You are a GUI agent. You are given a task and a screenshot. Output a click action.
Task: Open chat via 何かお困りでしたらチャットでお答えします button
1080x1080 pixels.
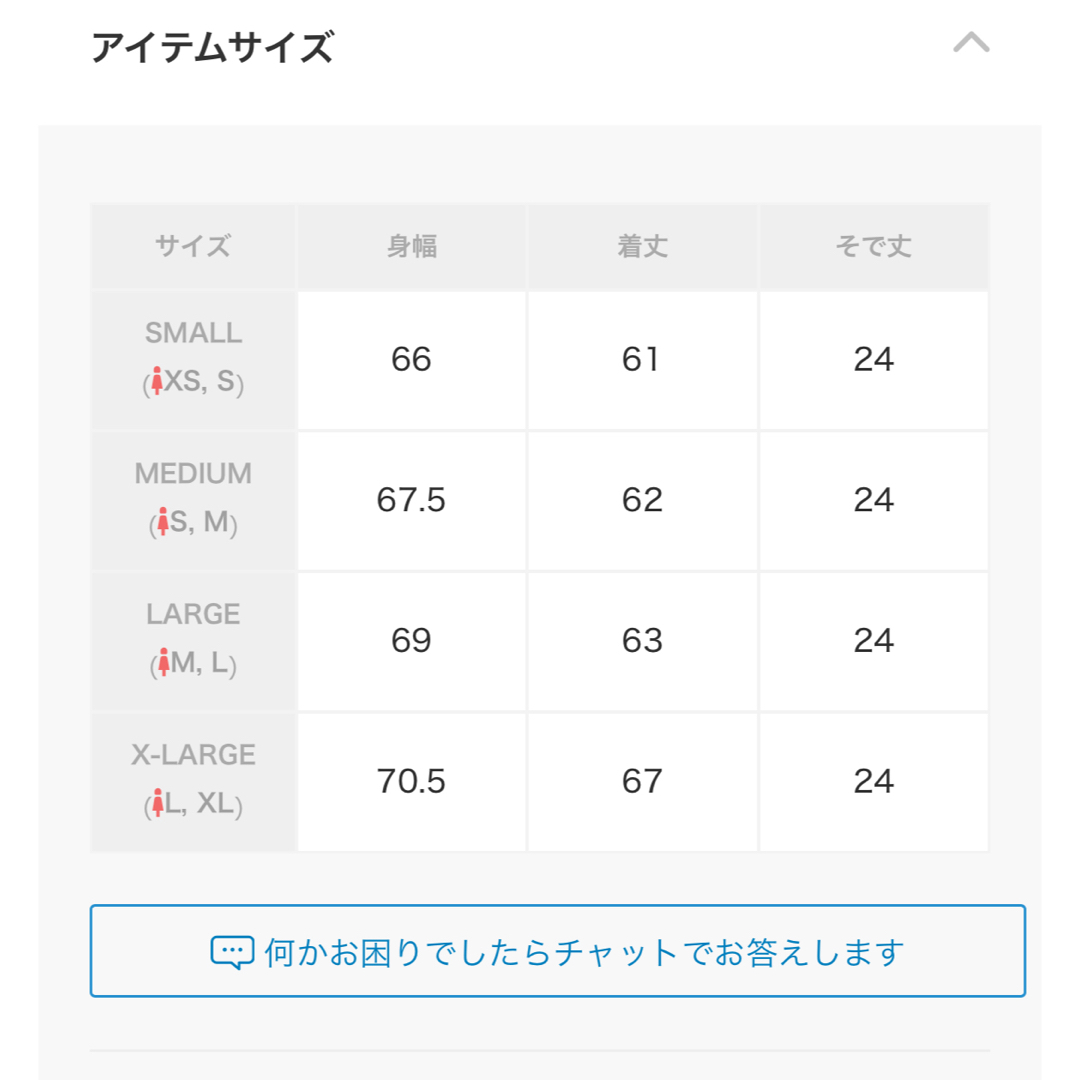point(557,951)
